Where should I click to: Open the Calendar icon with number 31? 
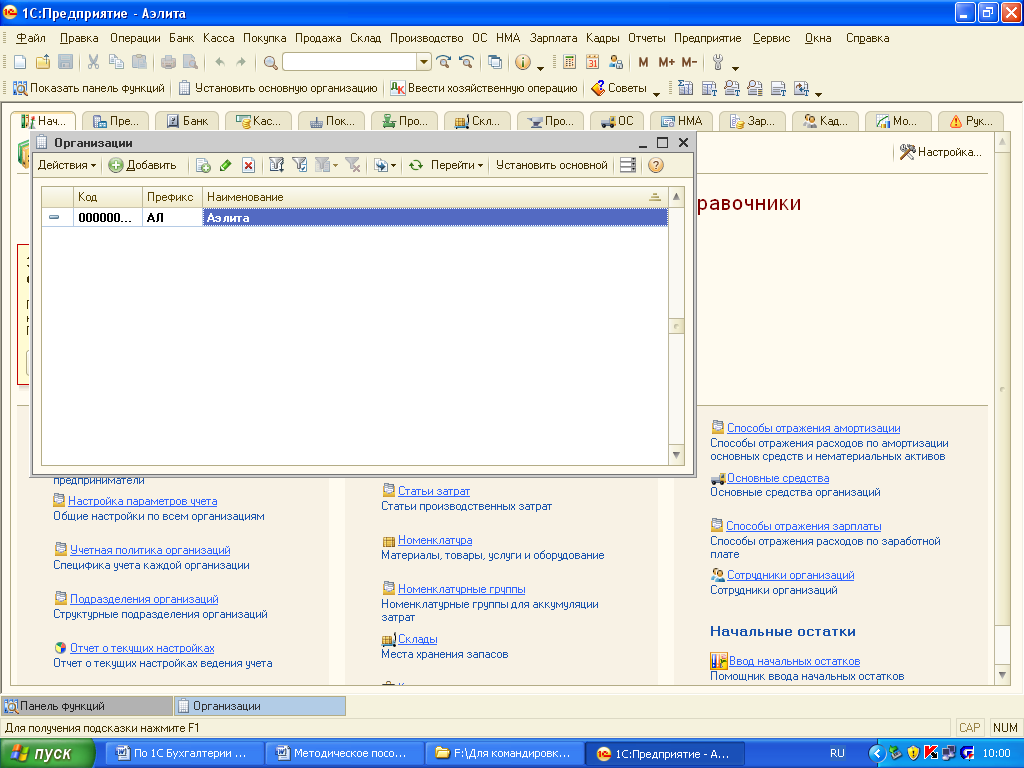(x=592, y=62)
